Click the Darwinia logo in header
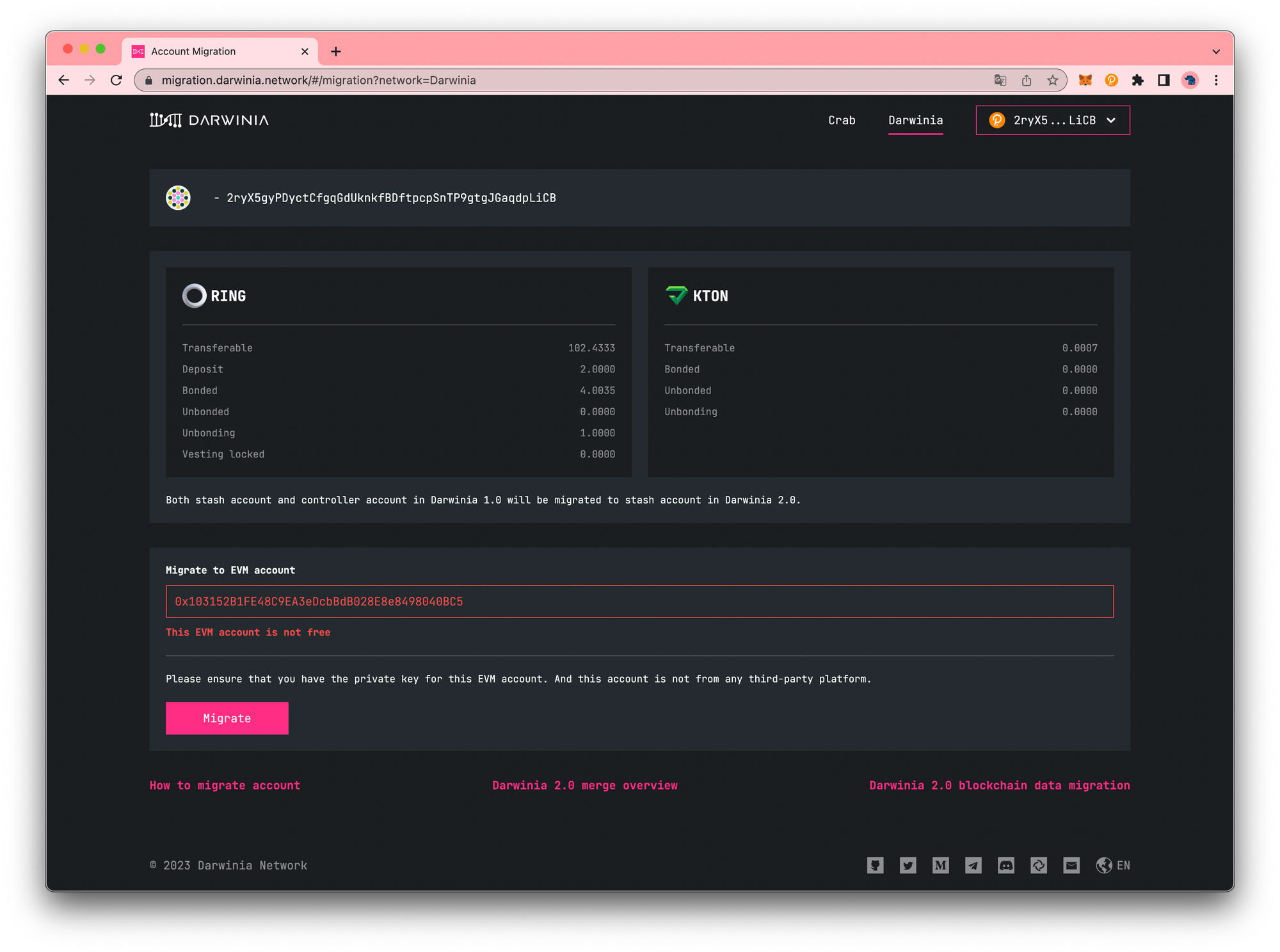This screenshot has height=952, width=1280. (x=209, y=120)
